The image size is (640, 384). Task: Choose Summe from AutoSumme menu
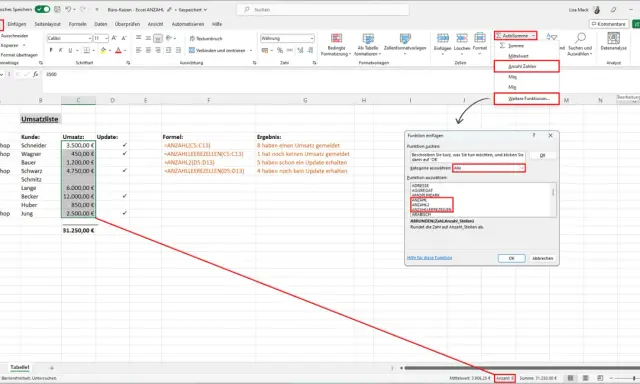pos(527,46)
